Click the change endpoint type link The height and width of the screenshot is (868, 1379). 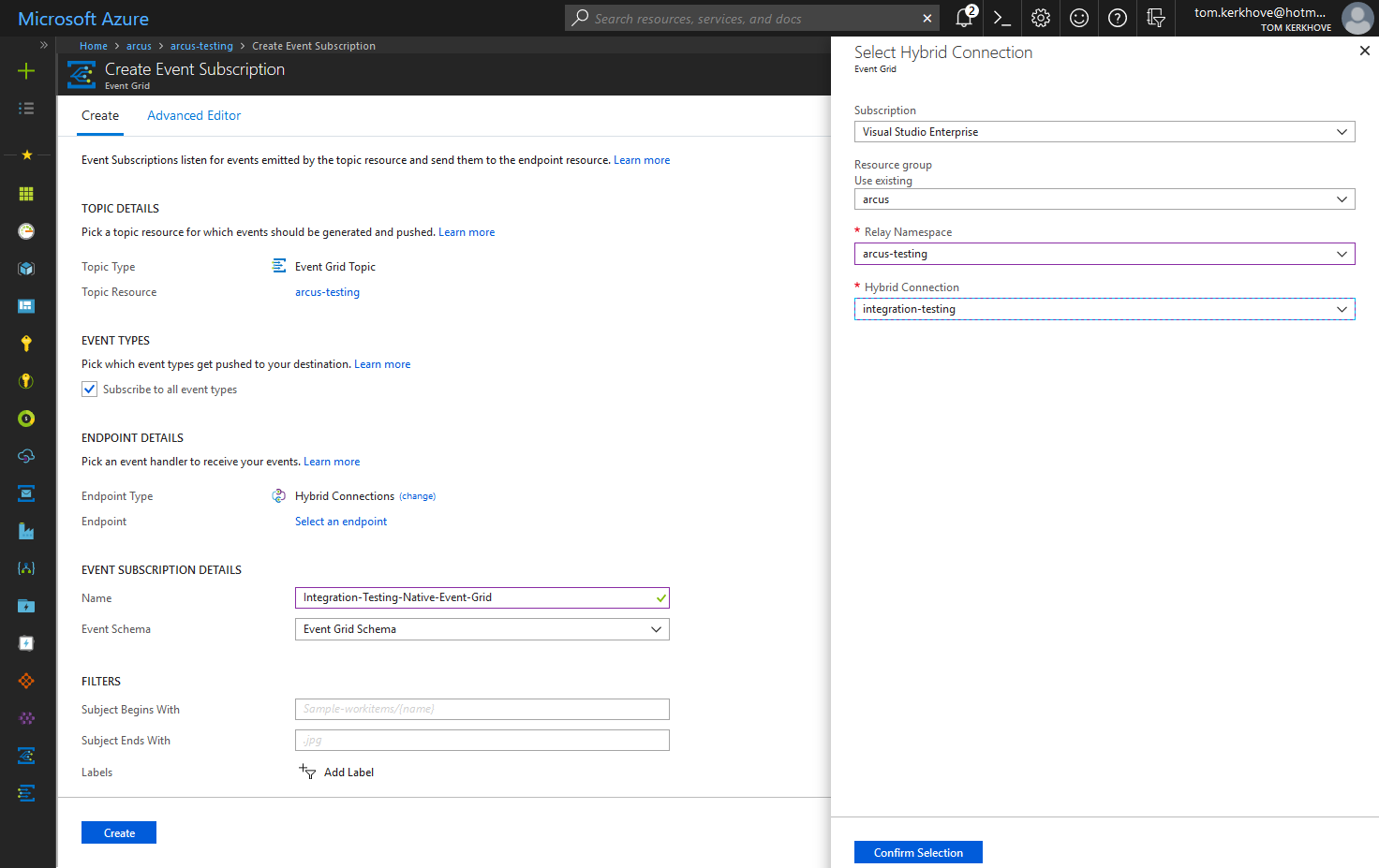(x=418, y=496)
